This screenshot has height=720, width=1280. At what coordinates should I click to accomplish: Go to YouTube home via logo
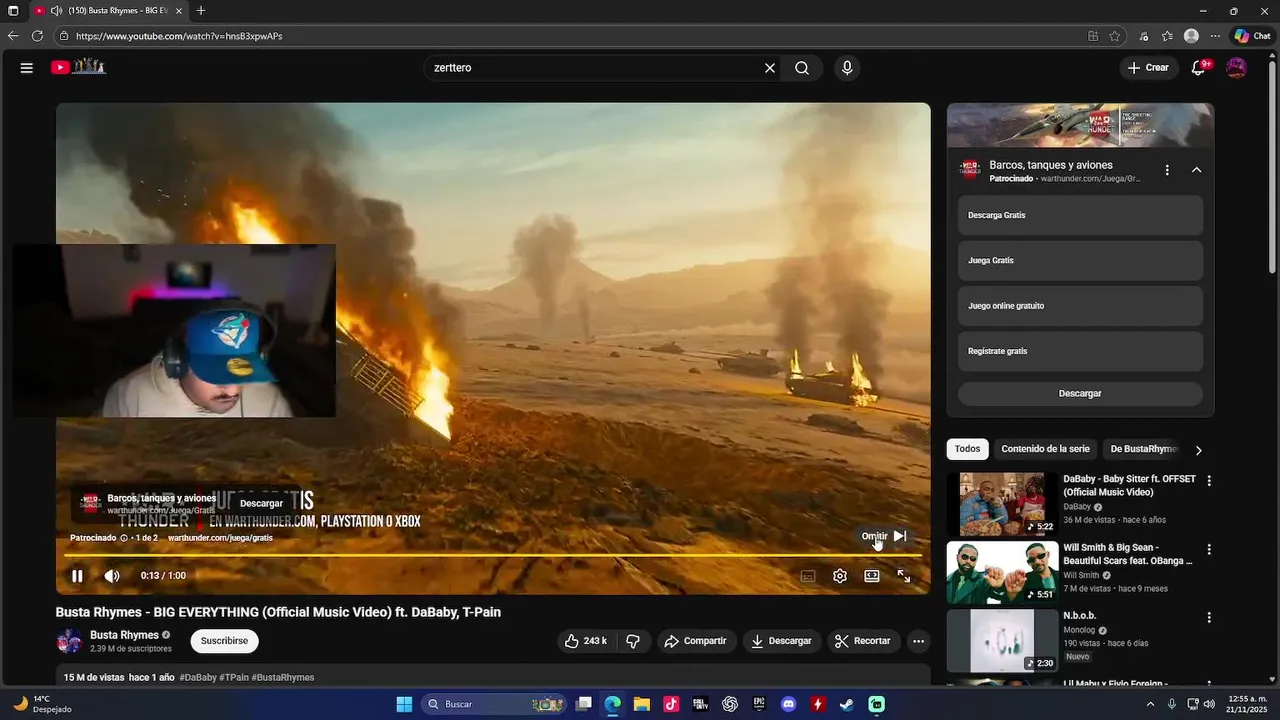point(78,67)
